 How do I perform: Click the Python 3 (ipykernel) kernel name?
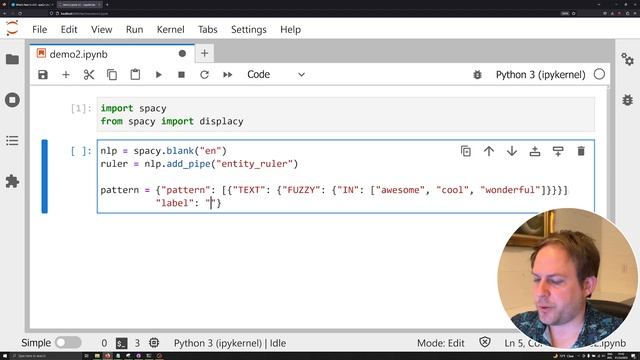[540, 75]
